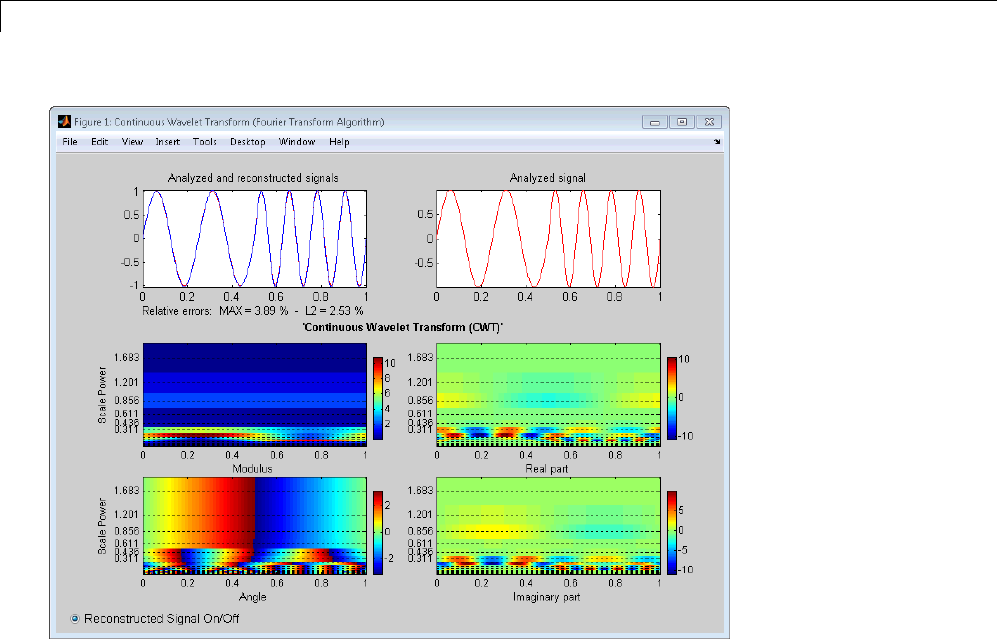Click the dock figure arrow in the menu bar
Image resolution: width=997 pixels, height=639 pixels.
click(x=716, y=142)
